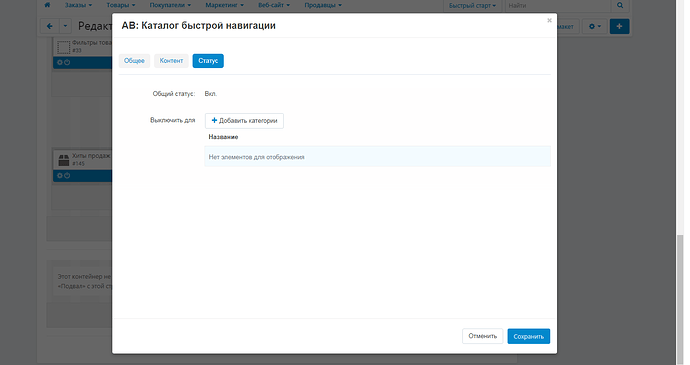This screenshot has width=690, height=365.
Task: Switch to the Контент tab
Action: [x=171, y=61]
